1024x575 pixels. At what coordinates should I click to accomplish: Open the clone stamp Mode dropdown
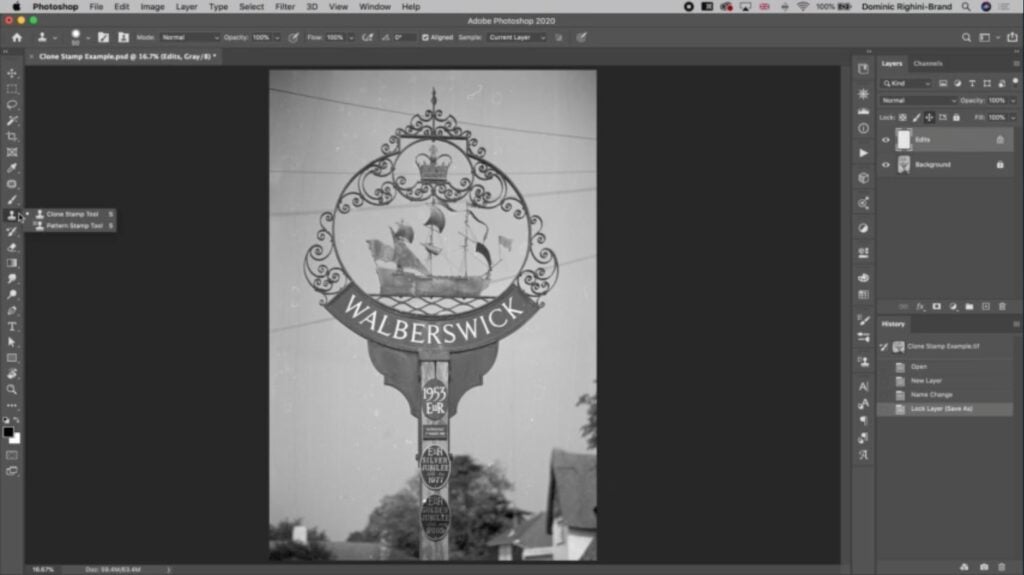click(190, 37)
